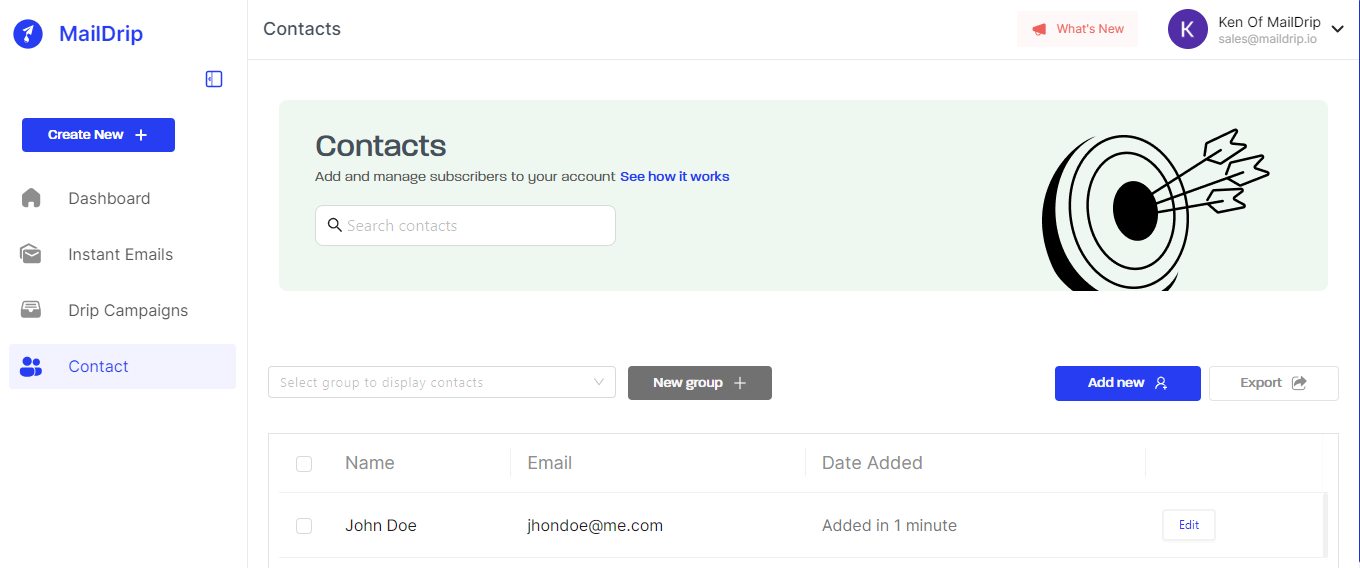Go to Instant Emails in sidebar
The image size is (1360, 568).
pyautogui.click(x=122, y=254)
